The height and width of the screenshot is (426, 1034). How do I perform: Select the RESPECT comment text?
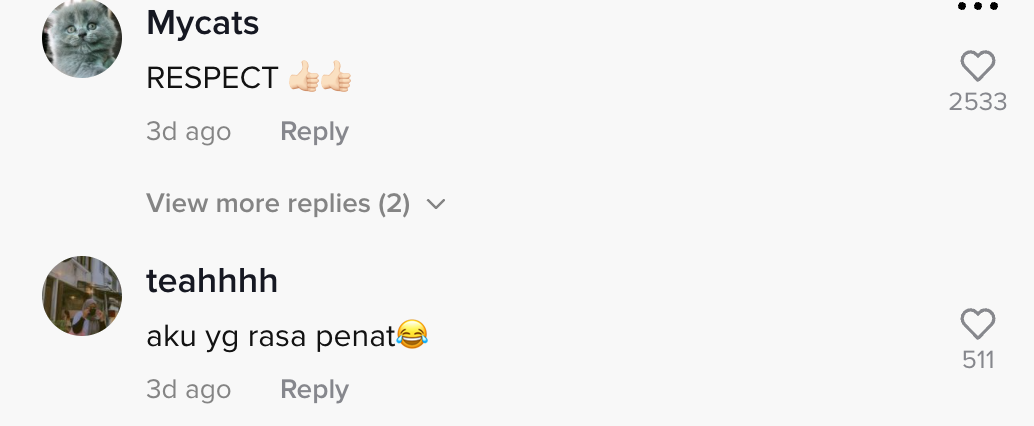point(212,78)
